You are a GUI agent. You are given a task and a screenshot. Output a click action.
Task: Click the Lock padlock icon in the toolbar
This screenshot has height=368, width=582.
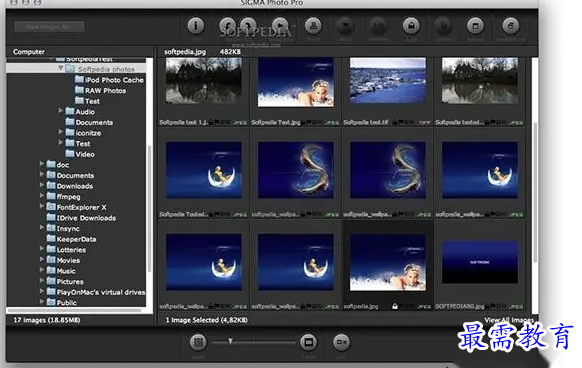411,26
